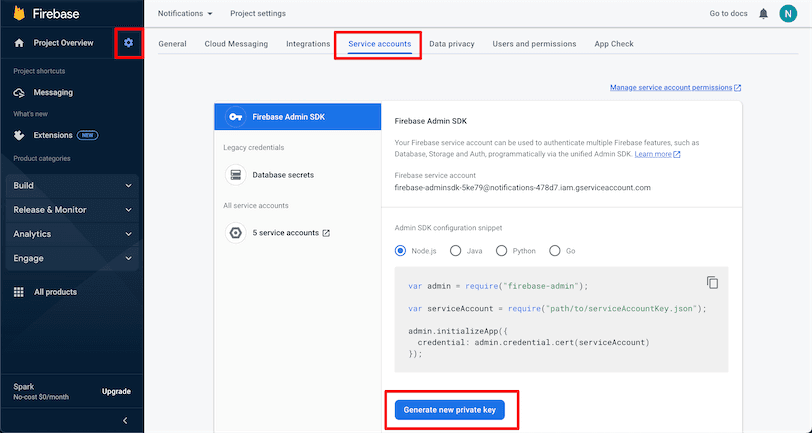Click the All service accounts heading
The image size is (812, 433).
point(256,206)
